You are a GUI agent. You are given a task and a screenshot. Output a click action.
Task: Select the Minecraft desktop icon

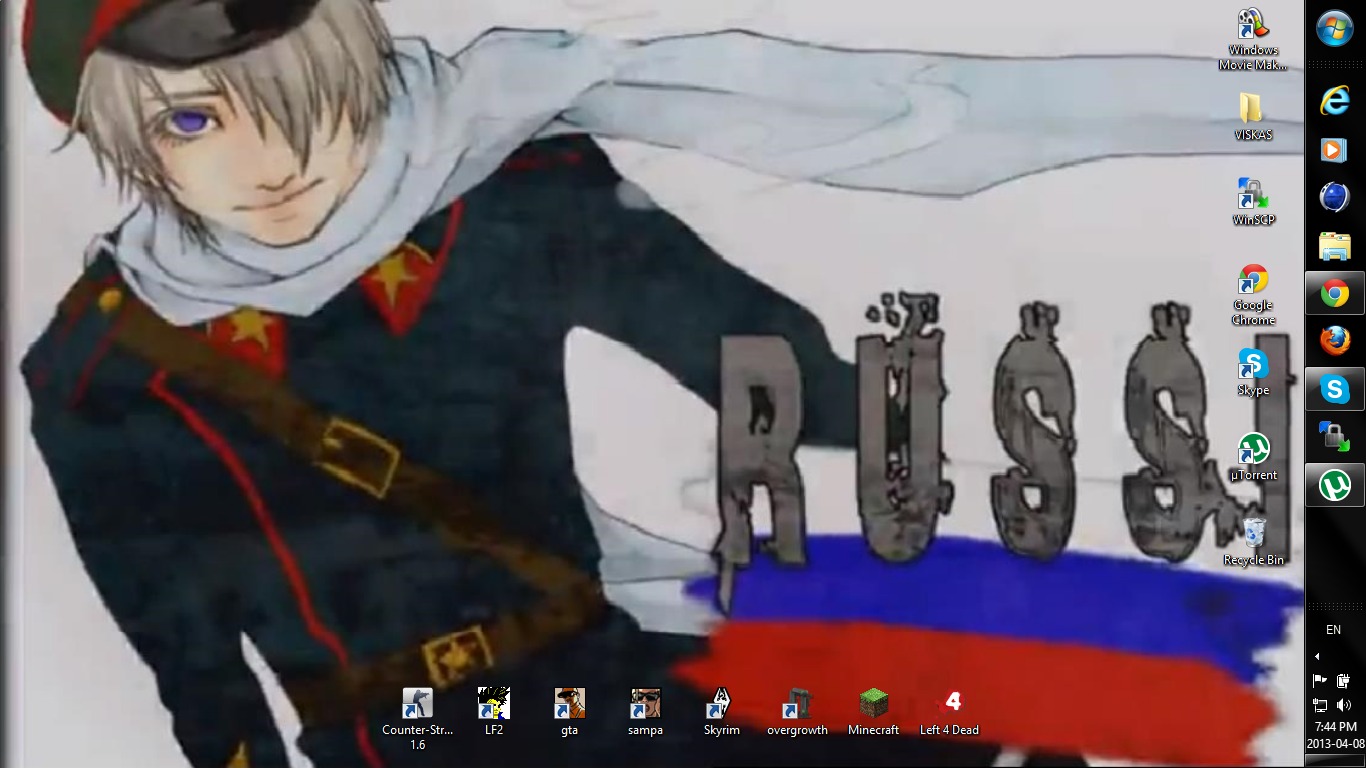click(x=874, y=712)
